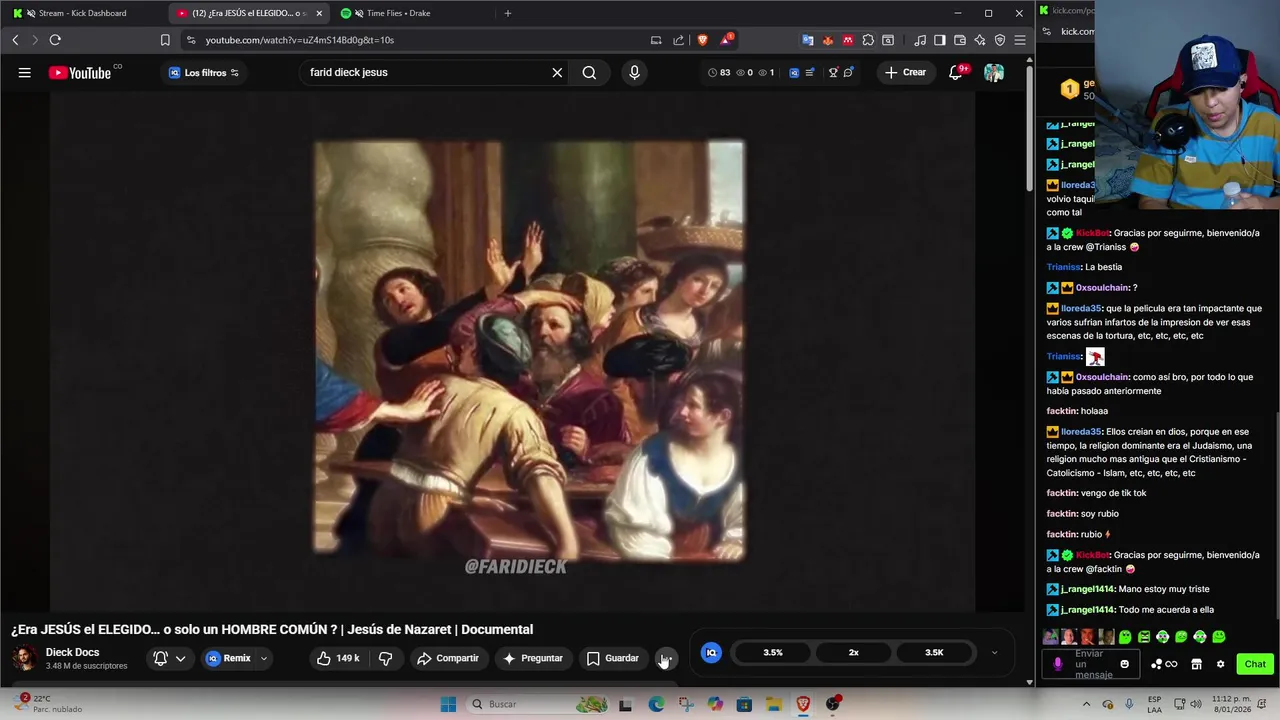Click the Preguntar button
Image resolution: width=1280 pixels, height=720 pixels.
tap(533, 658)
